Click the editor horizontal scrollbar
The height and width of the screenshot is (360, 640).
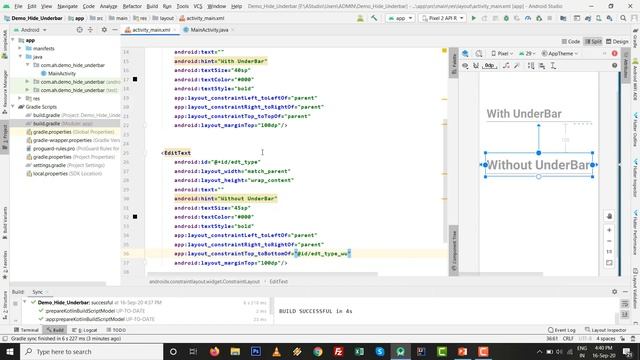(262, 274)
